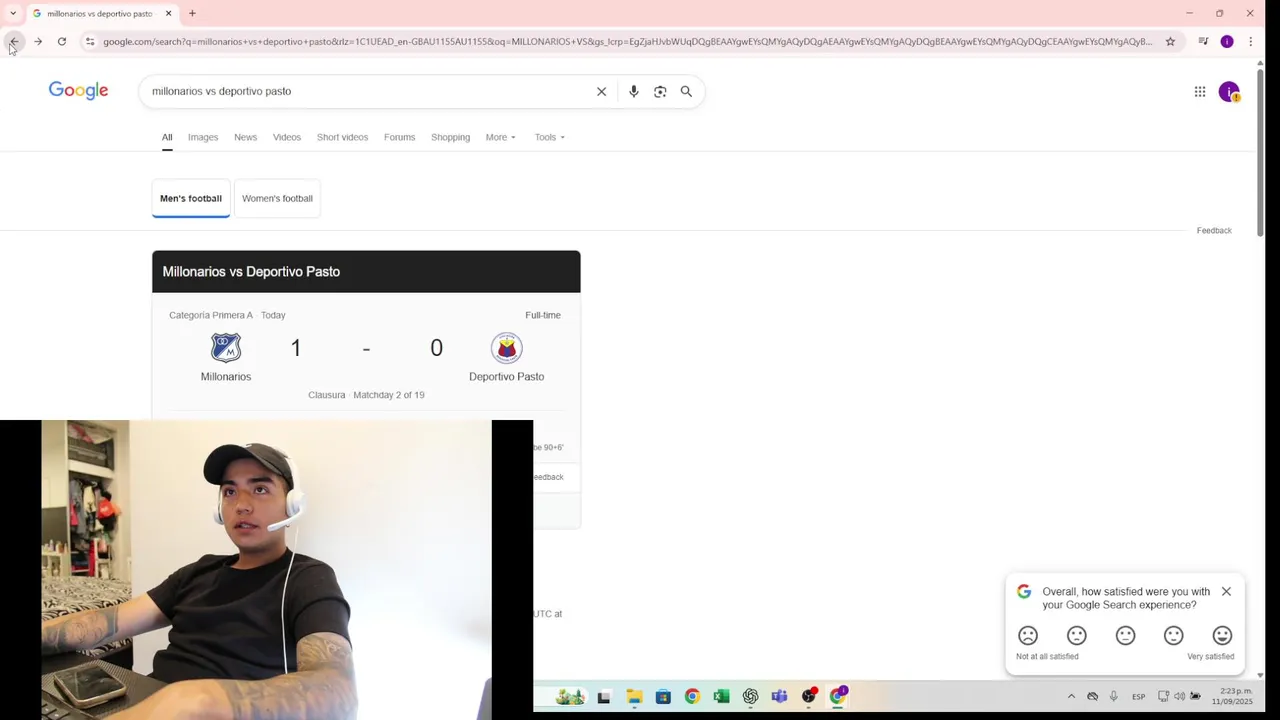Click the ESP language indicator
This screenshot has height=720, width=1280.
pos(1138,696)
